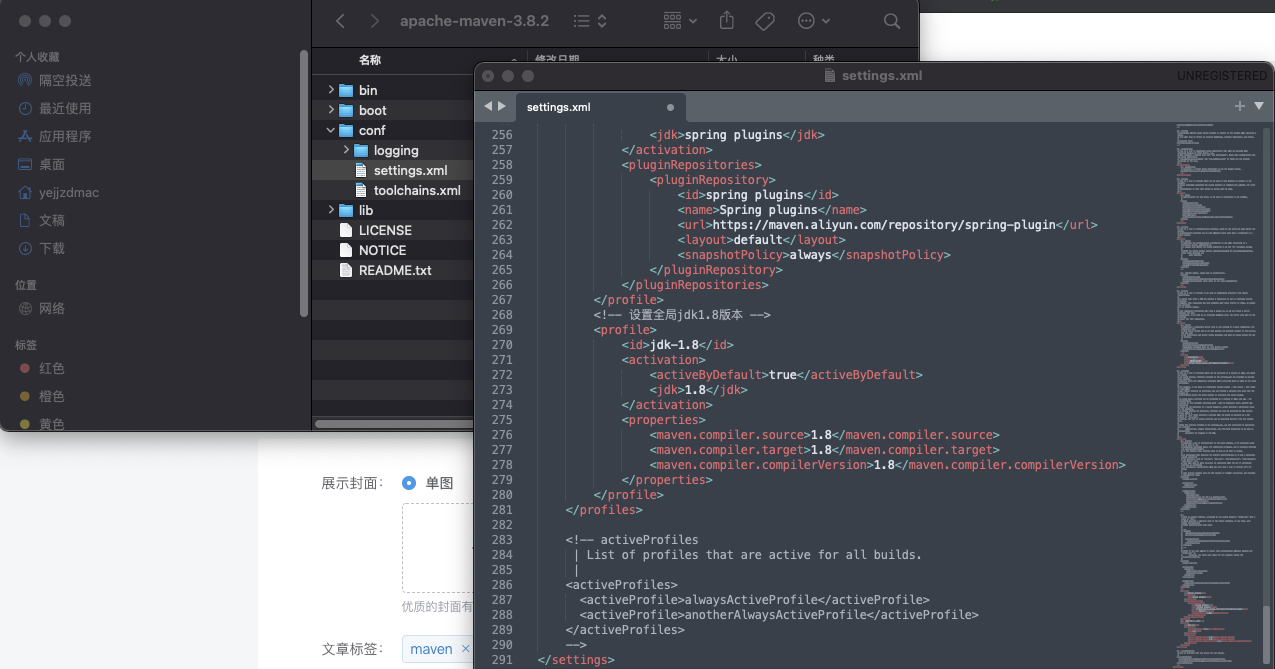Click the UNREGISTERED label
This screenshot has height=669, width=1275.
[1221, 76]
